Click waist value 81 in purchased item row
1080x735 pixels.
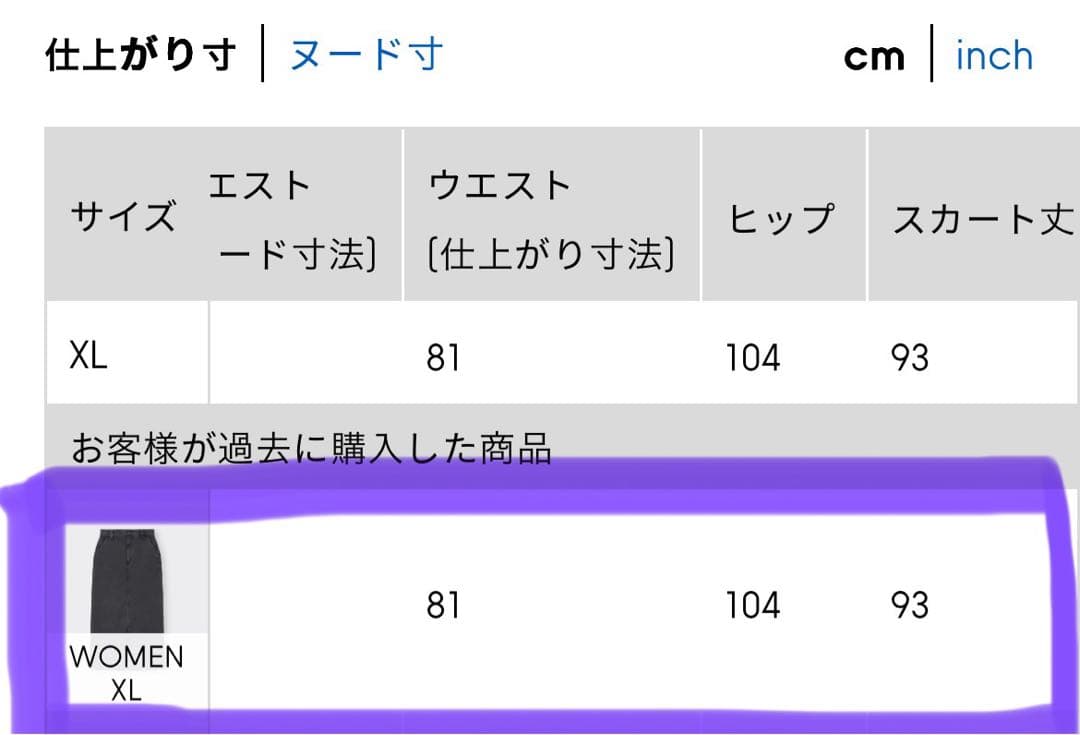click(x=443, y=605)
